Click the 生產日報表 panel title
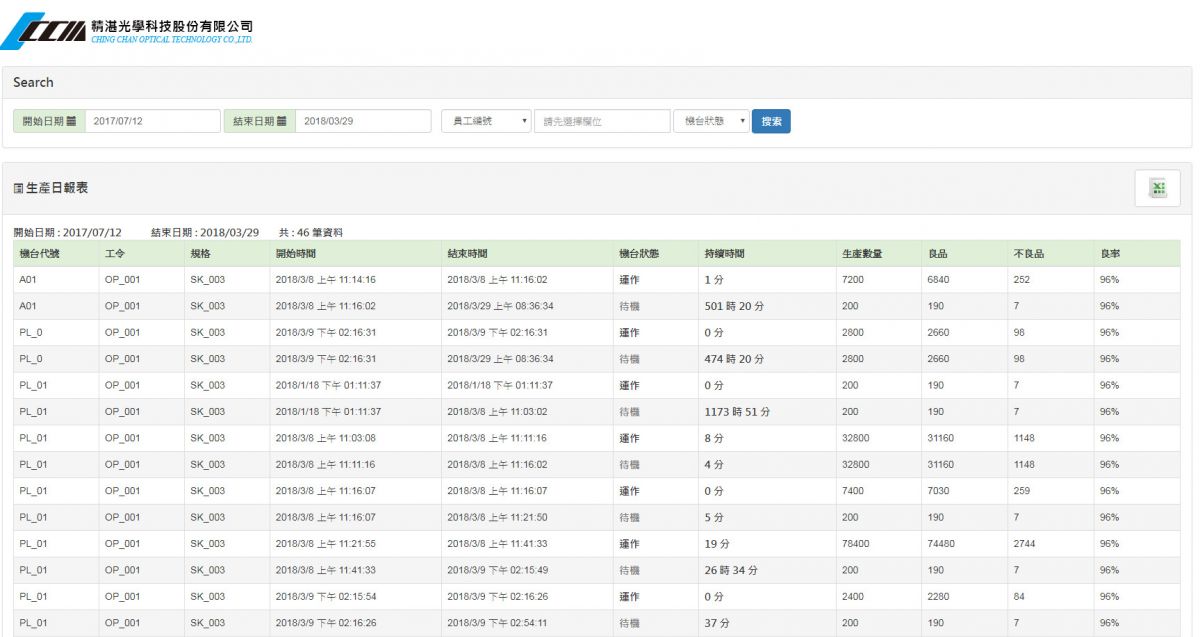The width and height of the screenshot is (1200, 637). pos(51,188)
